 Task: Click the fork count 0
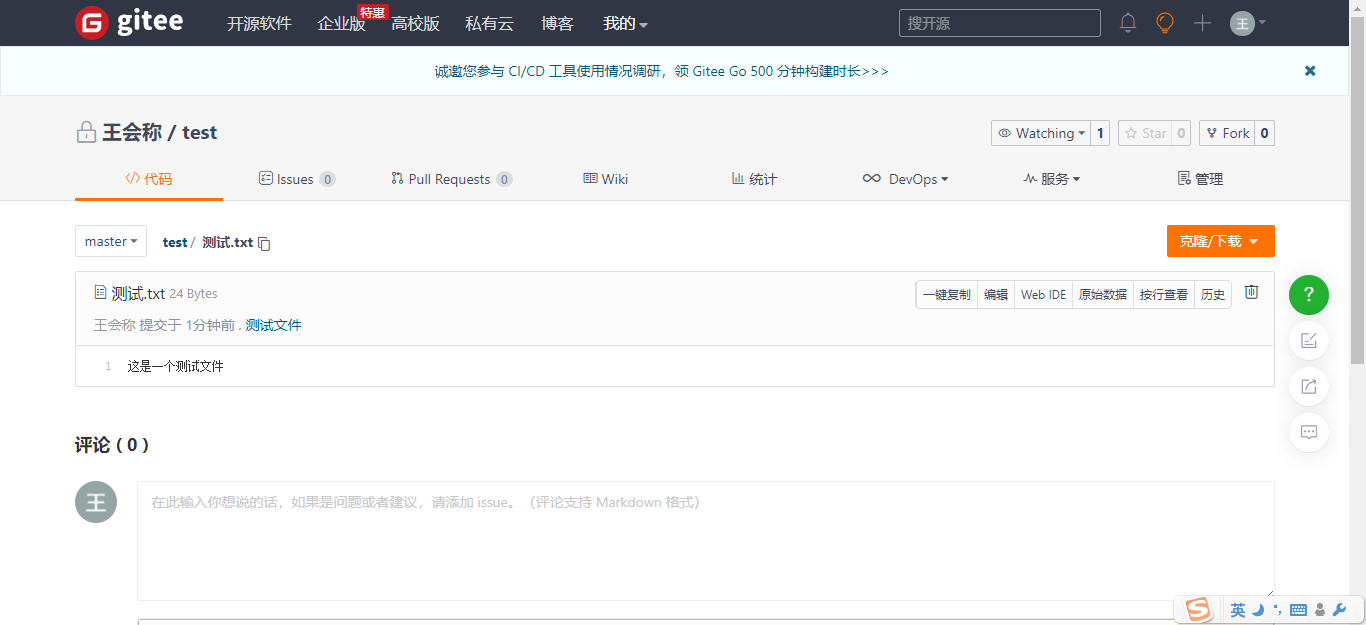coord(1264,133)
